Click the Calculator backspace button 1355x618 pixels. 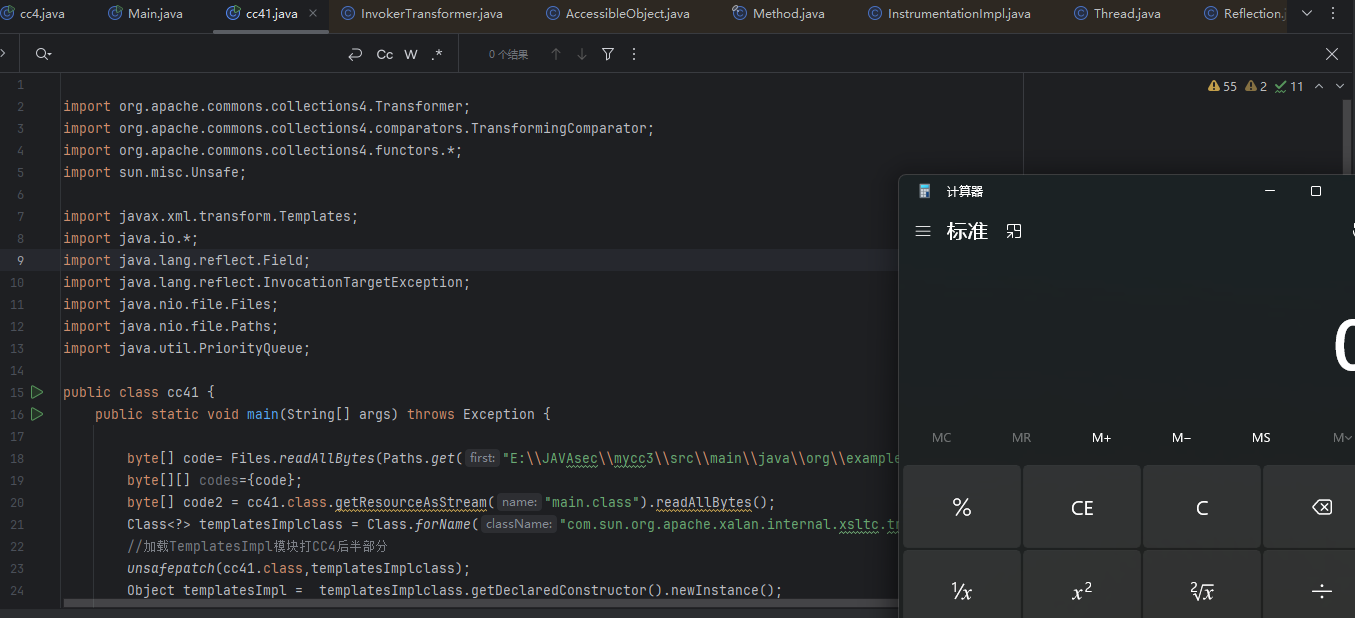(x=1310, y=507)
